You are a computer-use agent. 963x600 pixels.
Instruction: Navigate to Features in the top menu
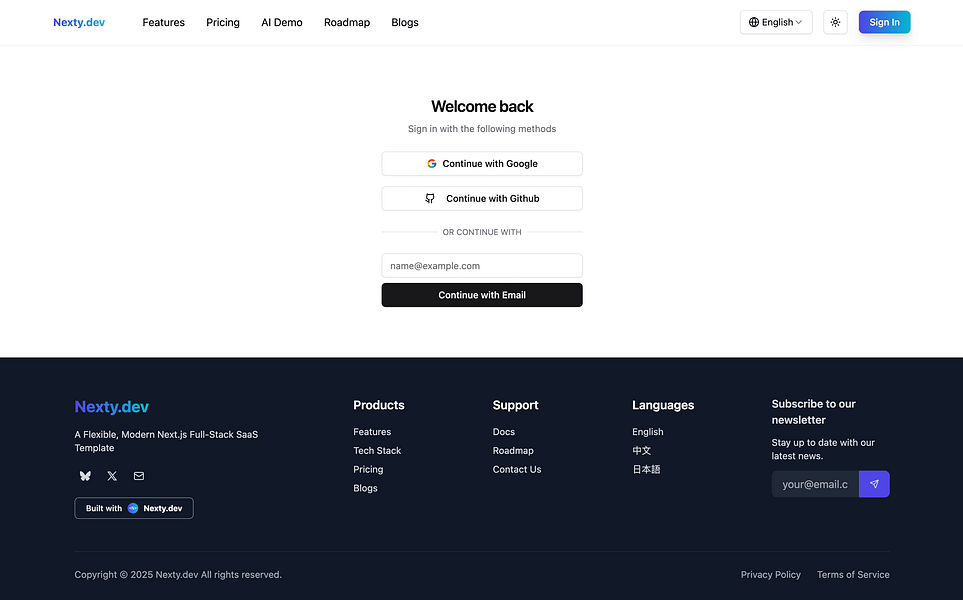coord(163,22)
